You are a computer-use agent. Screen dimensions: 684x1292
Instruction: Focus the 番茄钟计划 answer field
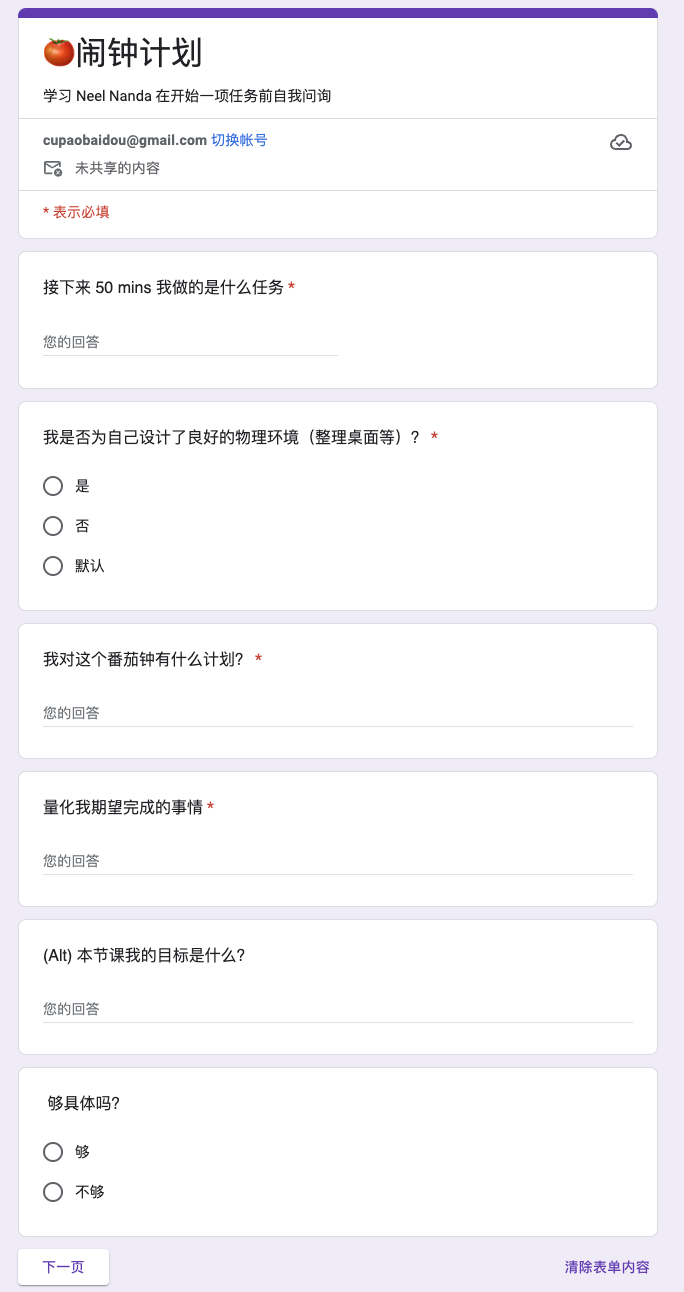(x=338, y=713)
